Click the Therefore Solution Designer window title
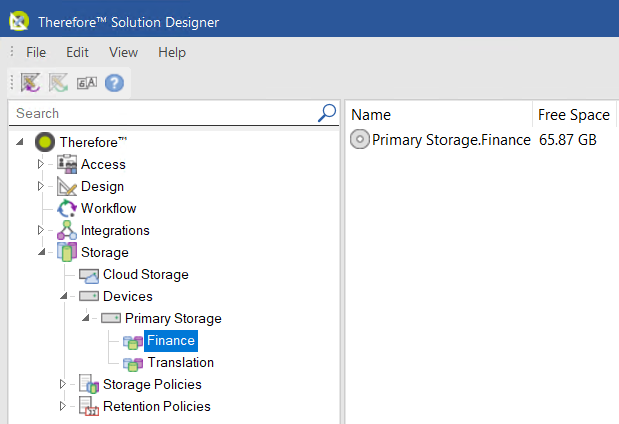 (x=128, y=22)
